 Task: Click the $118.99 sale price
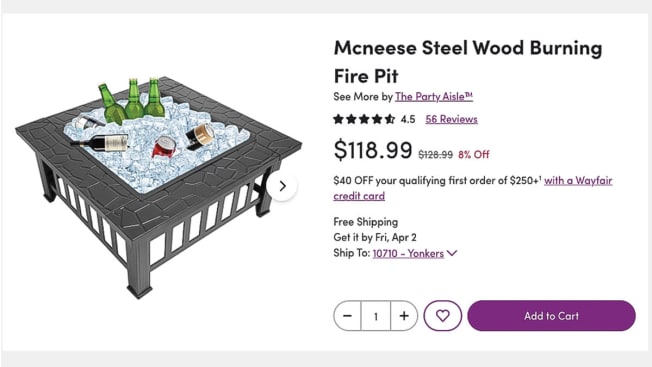[373, 150]
